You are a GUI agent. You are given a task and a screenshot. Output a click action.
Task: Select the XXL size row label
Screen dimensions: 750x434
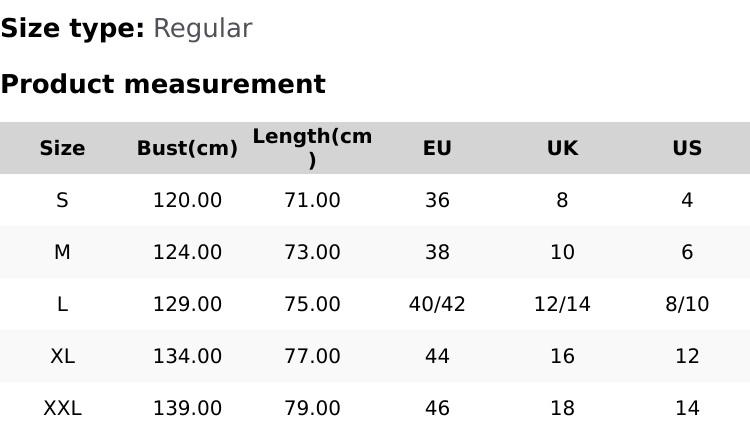[x=62, y=408]
